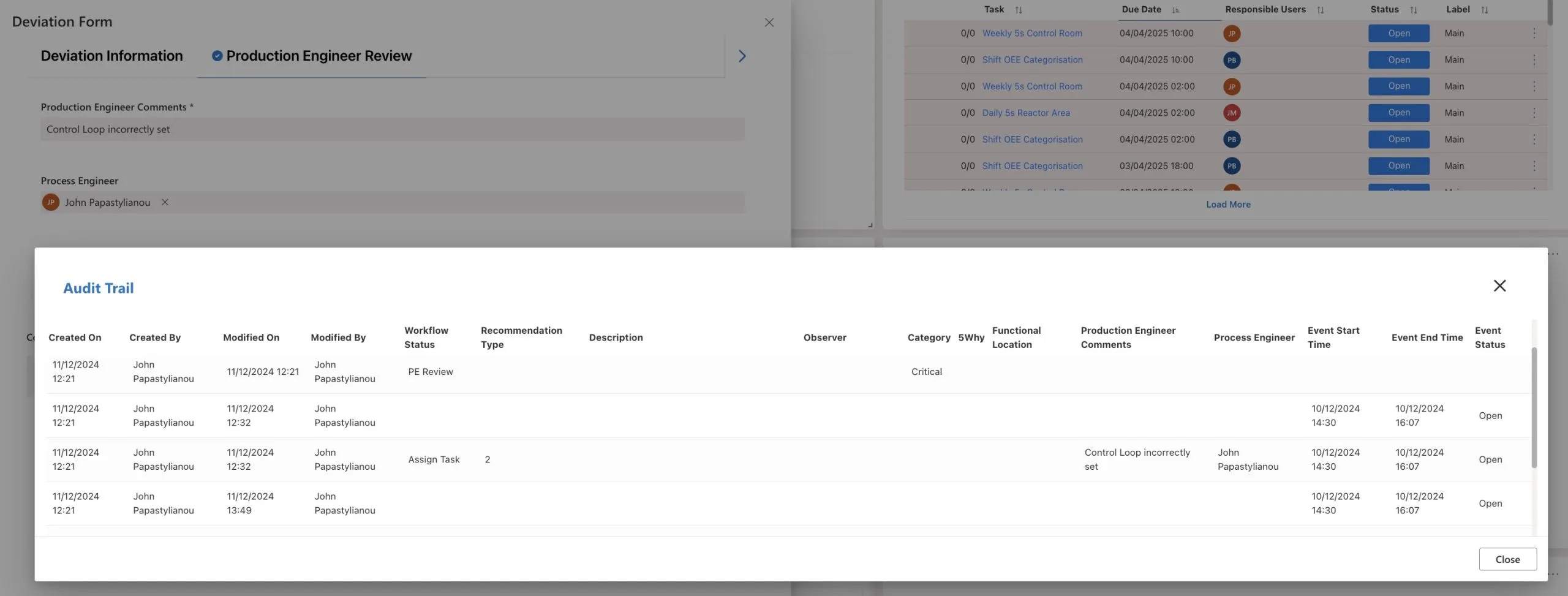The height and width of the screenshot is (596, 1568).
Task: Click JP avatar on 04/04/2025 02:00 Weekly 5s row
Action: point(1232,86)
